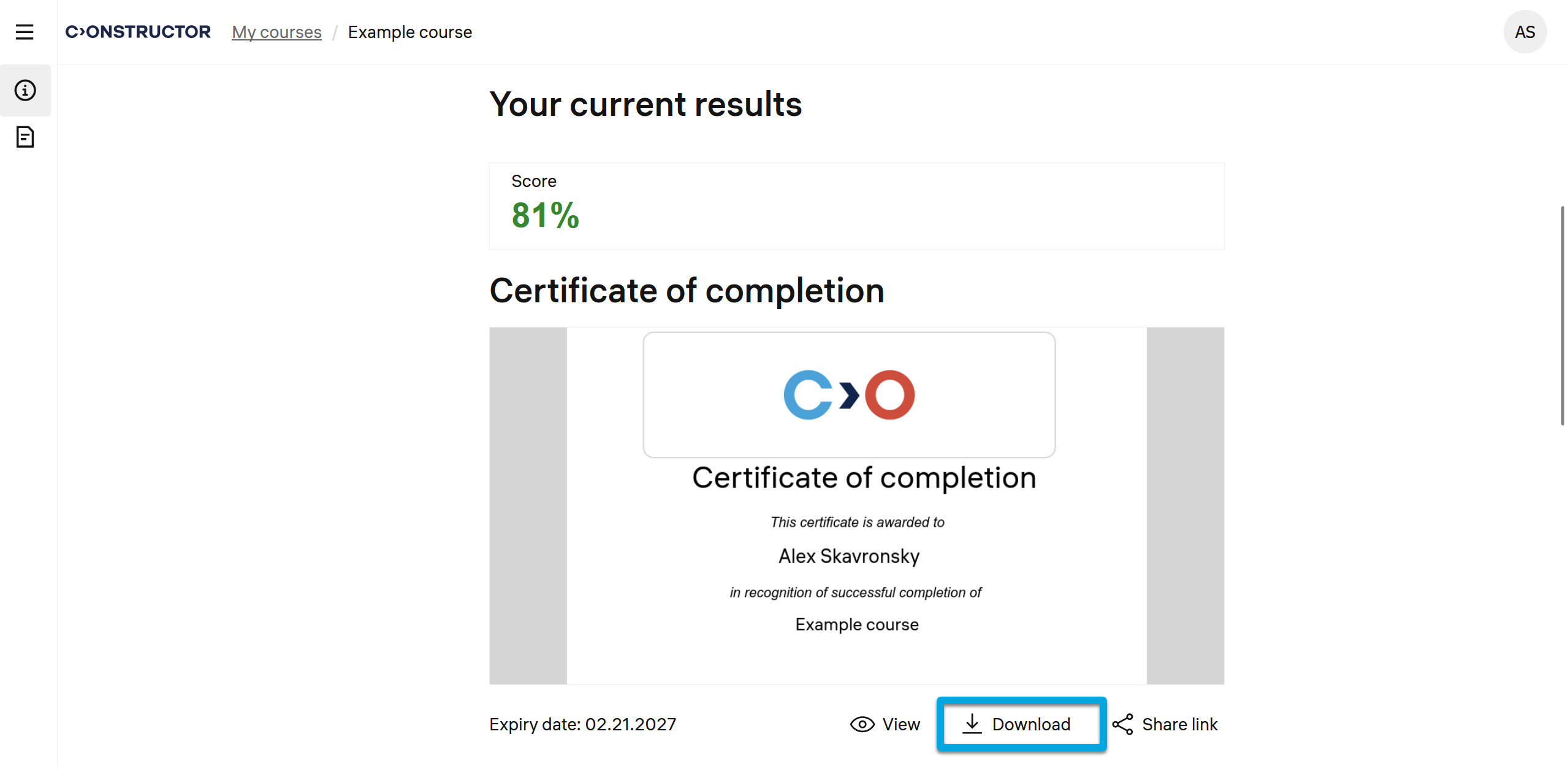This screenshot has width=1568, height=780.
Task: Open the hamburger navigation menu
Action: (x=25, y=32)
